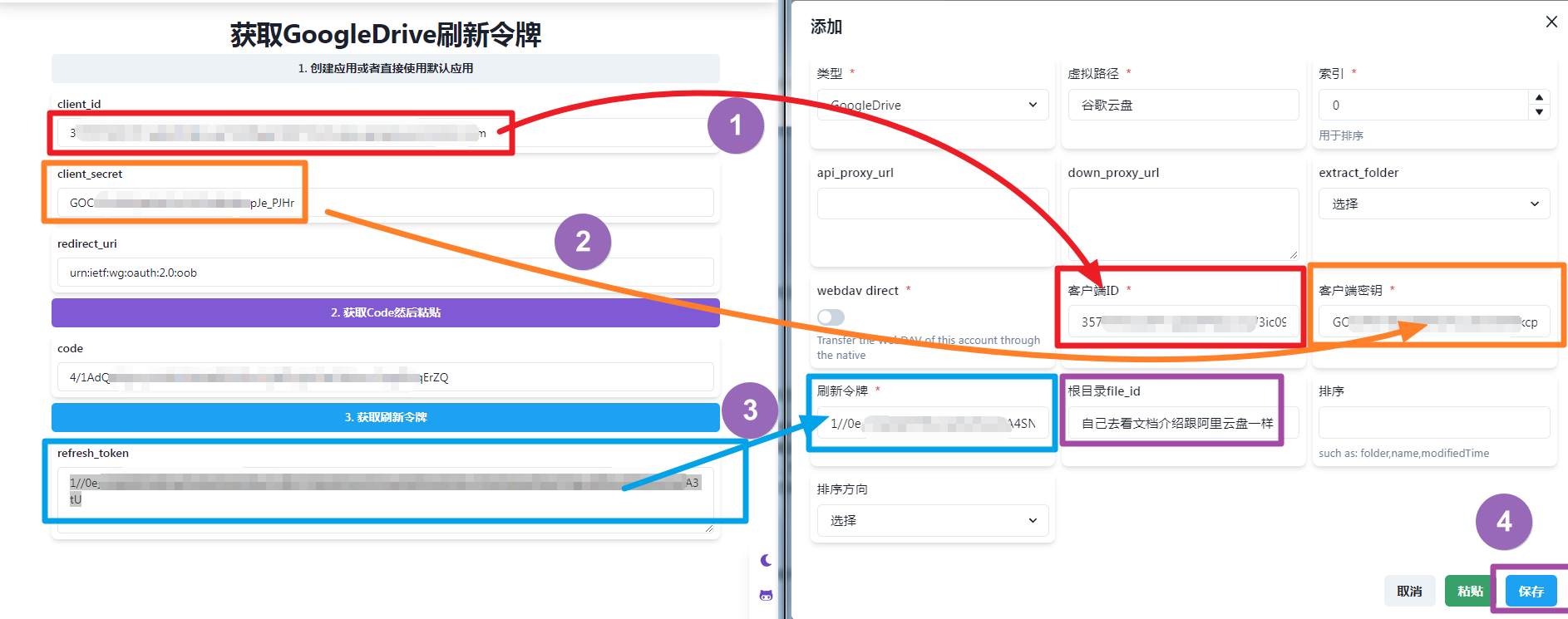Click the green Paste button
Viewport: 1568px width, 619px height.
(1469, 591)
